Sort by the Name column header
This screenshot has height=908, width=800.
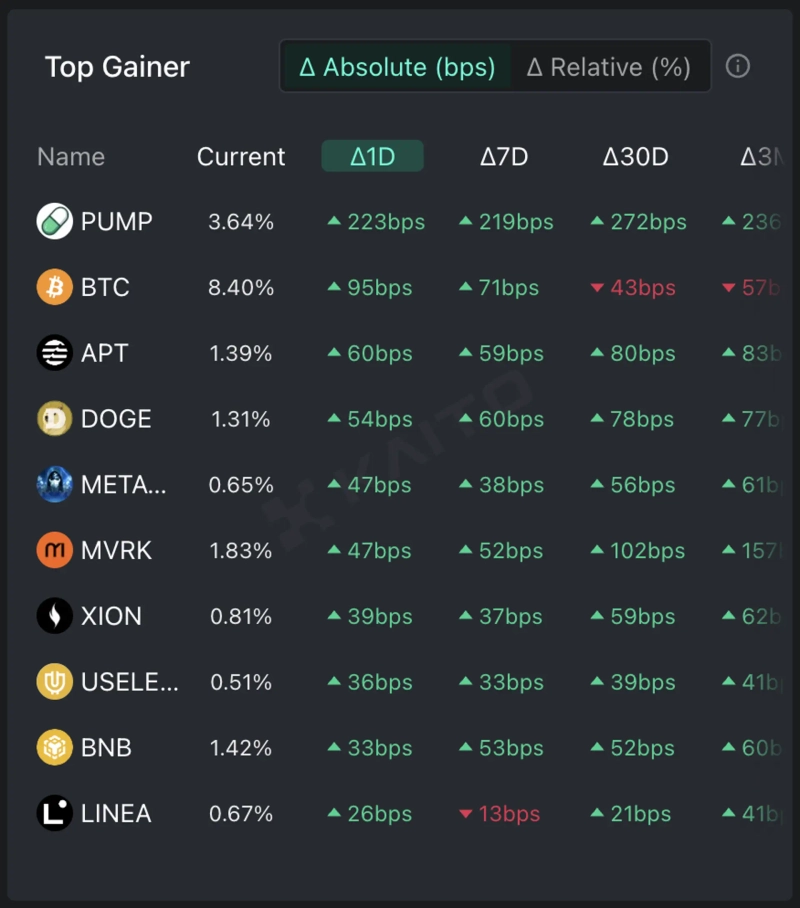click(x=71, y=156)
